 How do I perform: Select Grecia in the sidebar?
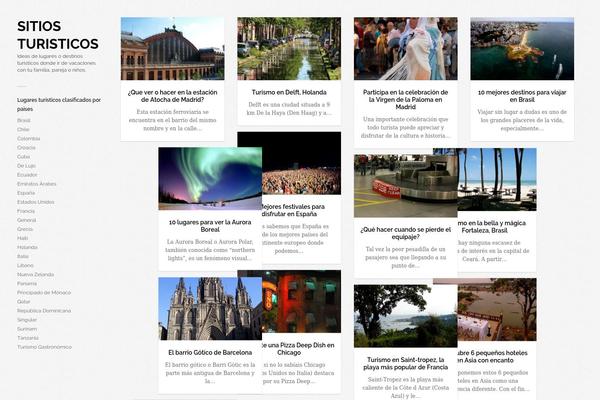[25, 229]
